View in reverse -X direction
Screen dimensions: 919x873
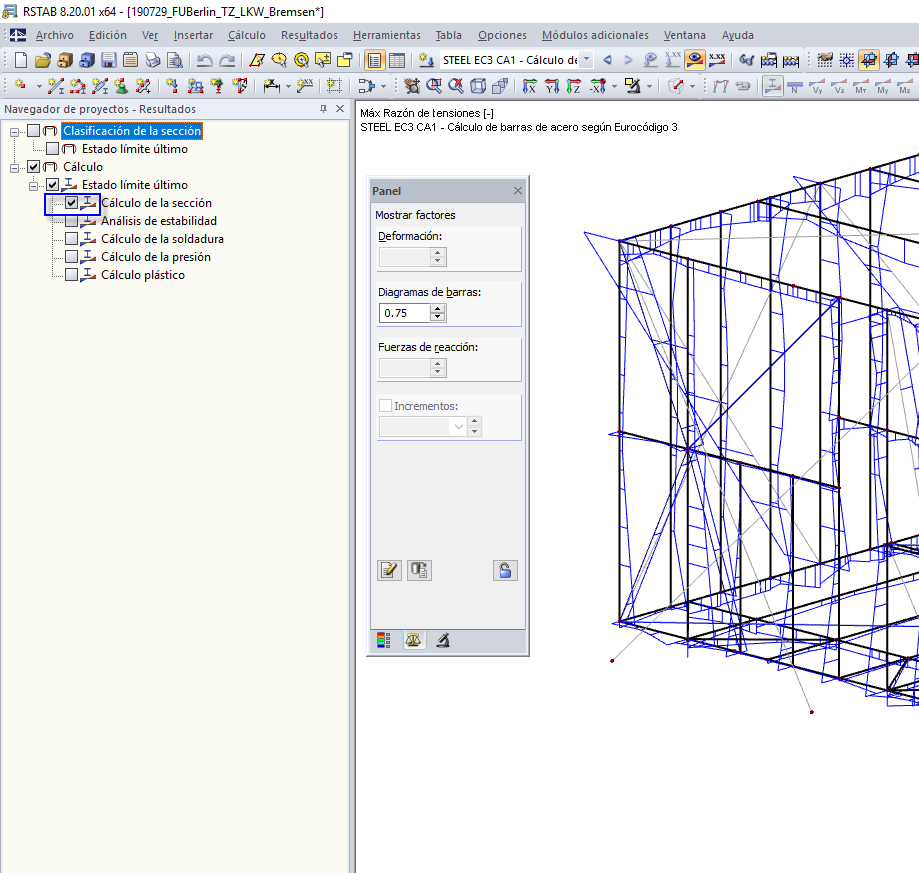pyautogui.click(x=598, y=87)
